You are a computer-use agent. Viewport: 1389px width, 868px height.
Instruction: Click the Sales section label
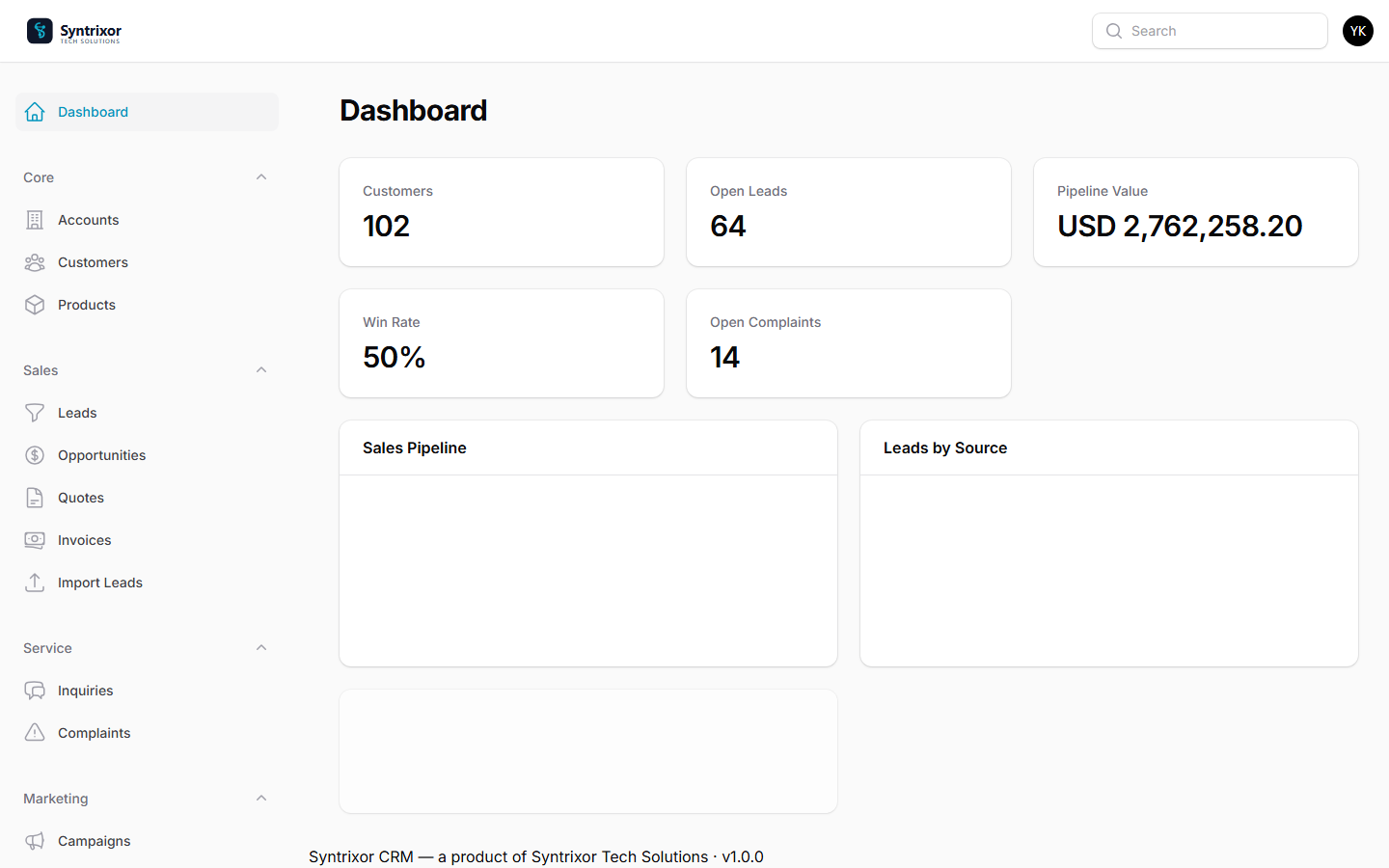(41, 370)
